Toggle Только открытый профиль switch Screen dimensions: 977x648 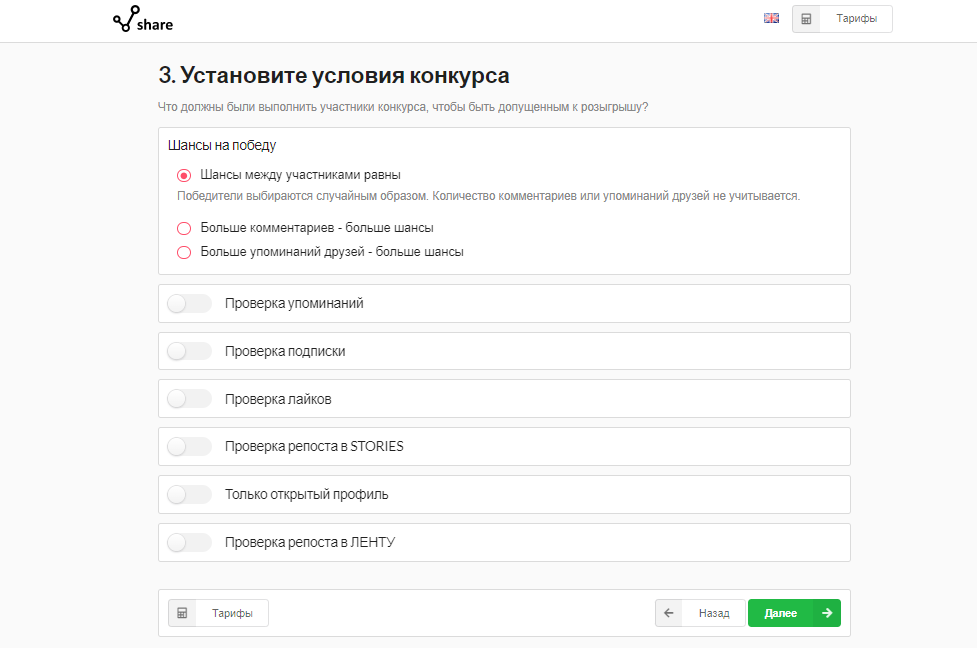tap(188, 494)
